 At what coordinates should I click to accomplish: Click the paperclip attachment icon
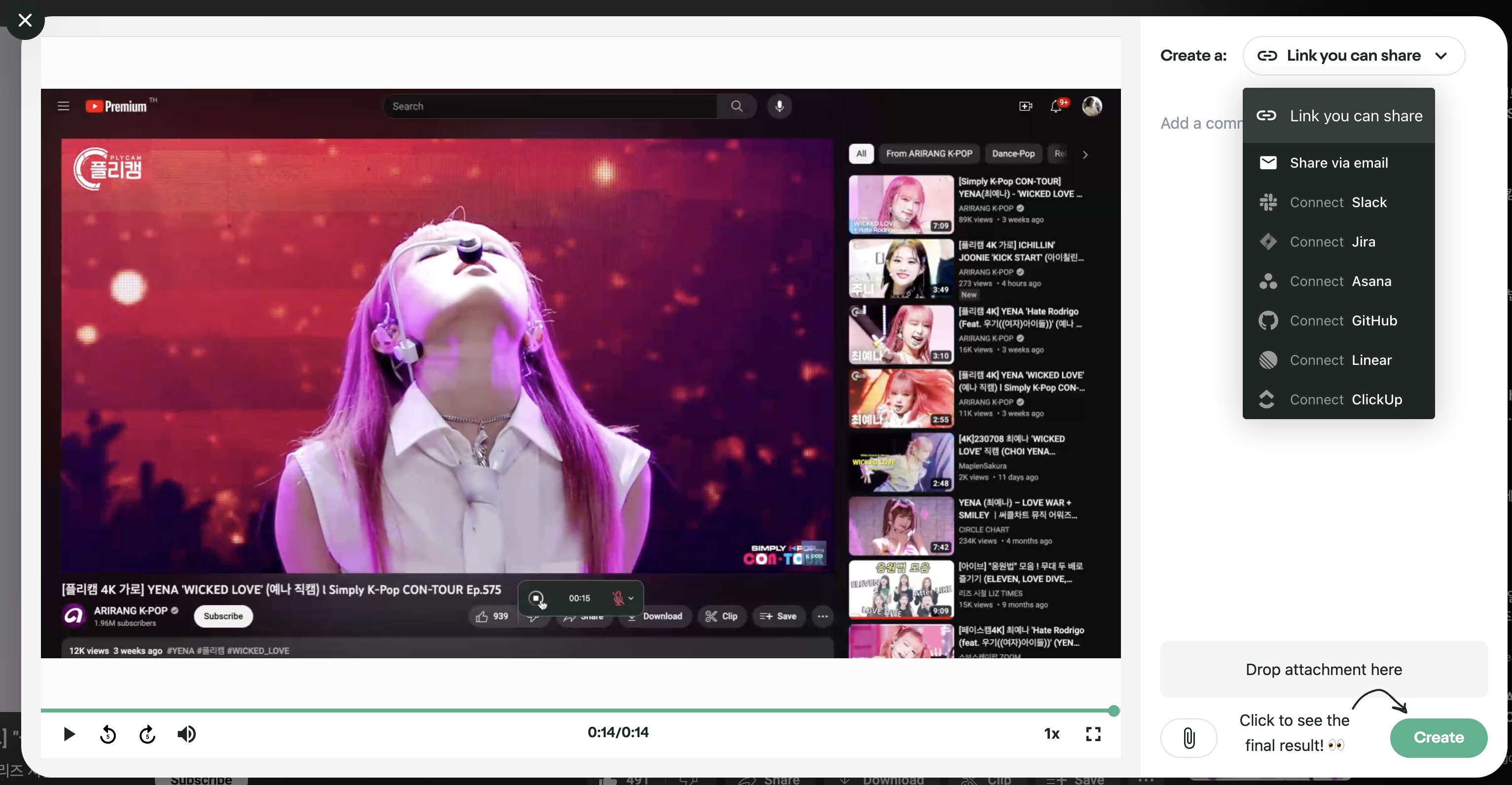point(1188,738)
